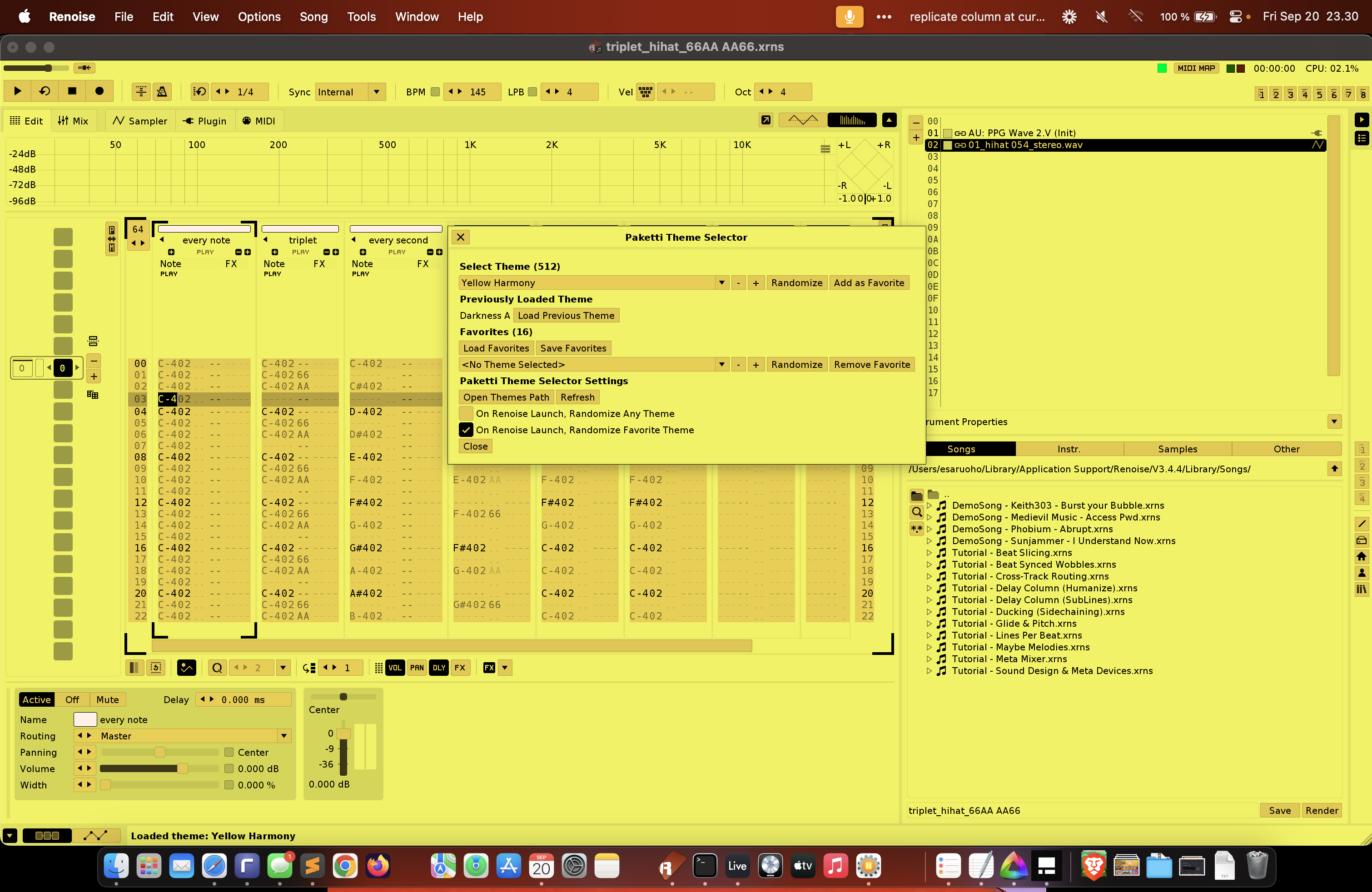
Task: Open the Sampler editor tab
Action: click(140, 121)
